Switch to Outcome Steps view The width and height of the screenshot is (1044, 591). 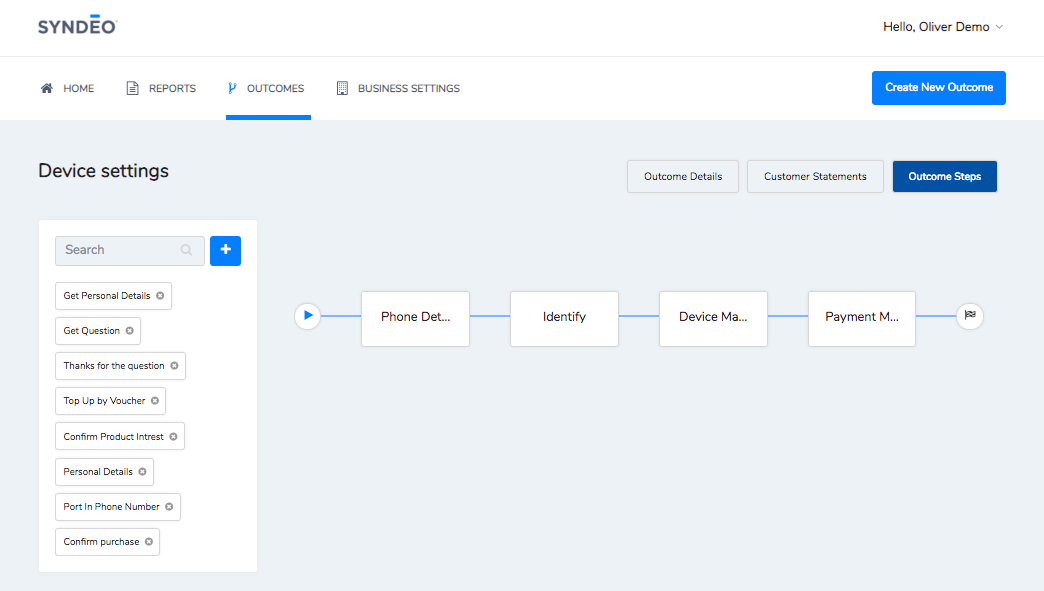[945, 176]
